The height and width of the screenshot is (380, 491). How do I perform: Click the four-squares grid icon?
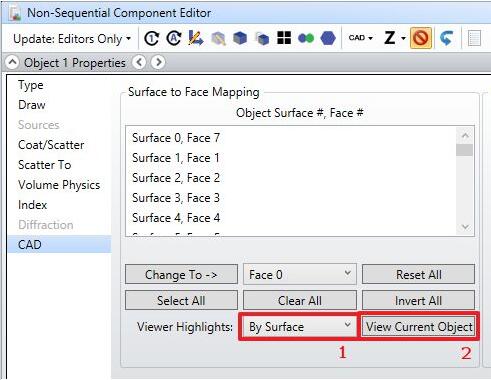[x=284, y=38]
